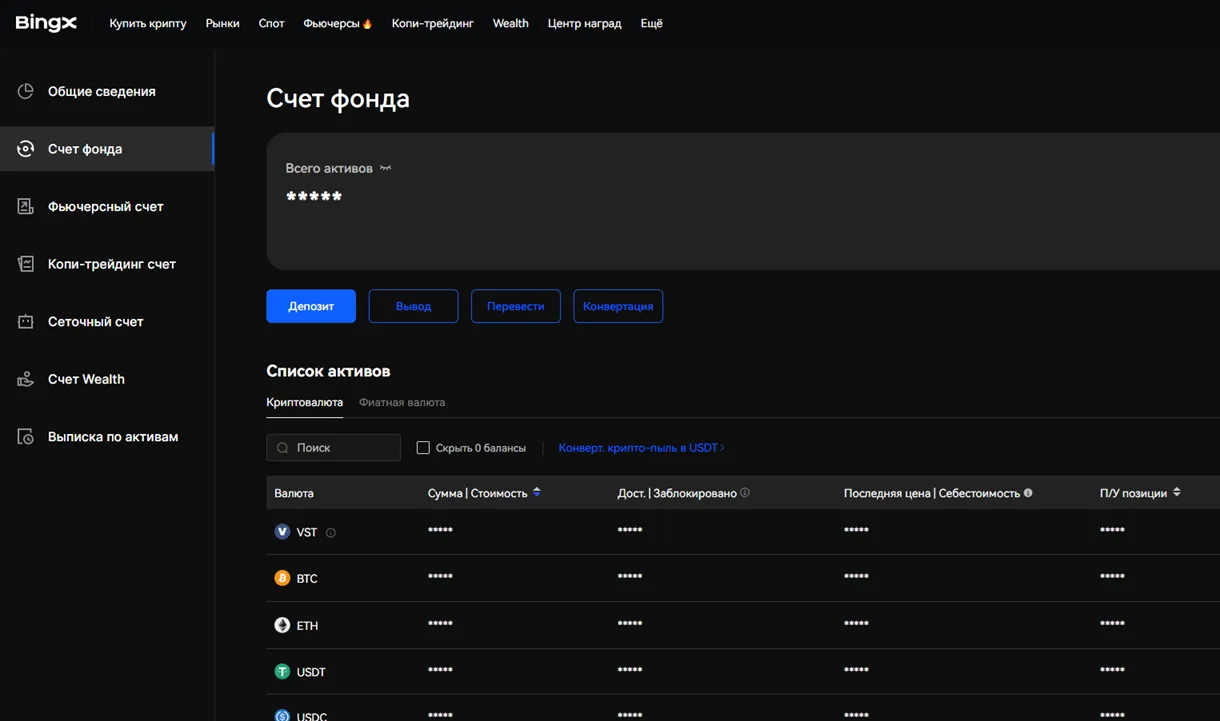Open the Фьючерсный счет account page
The image size is (1220, 721).
click(104, 206)
